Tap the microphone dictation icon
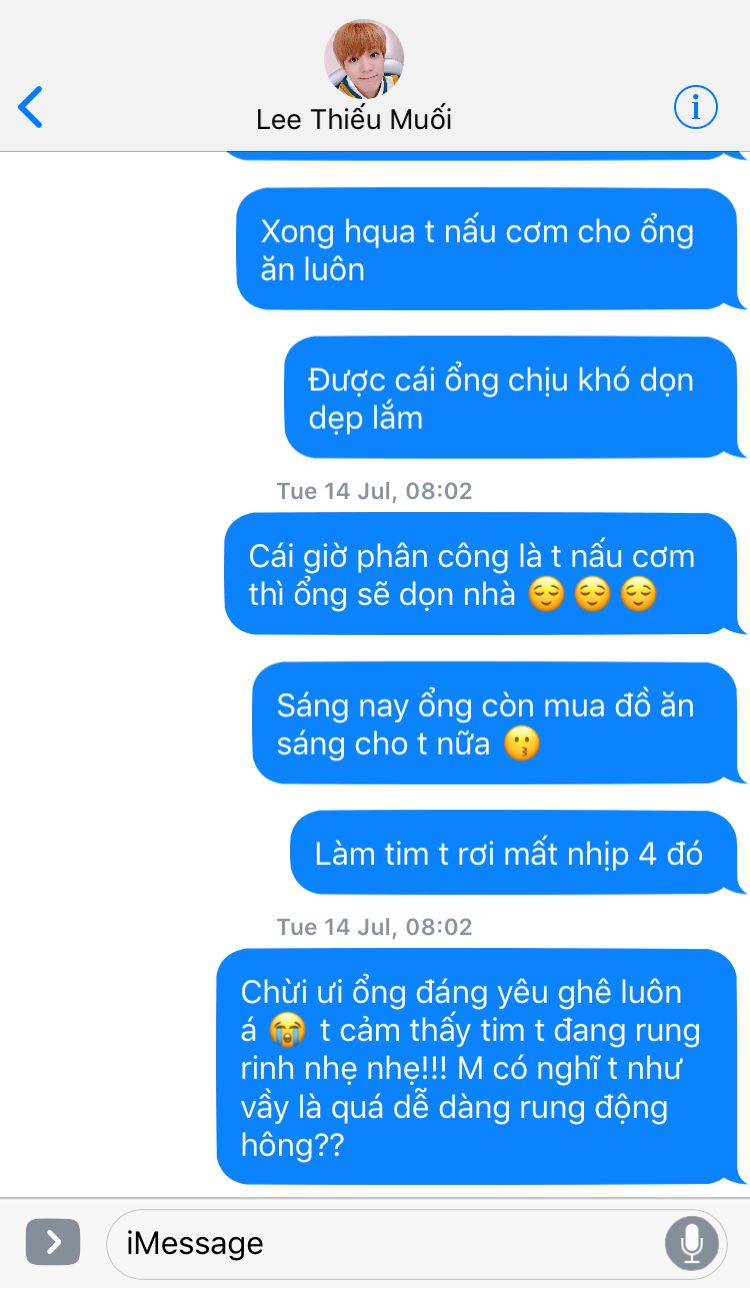750x1289 pixels. 691,1243
